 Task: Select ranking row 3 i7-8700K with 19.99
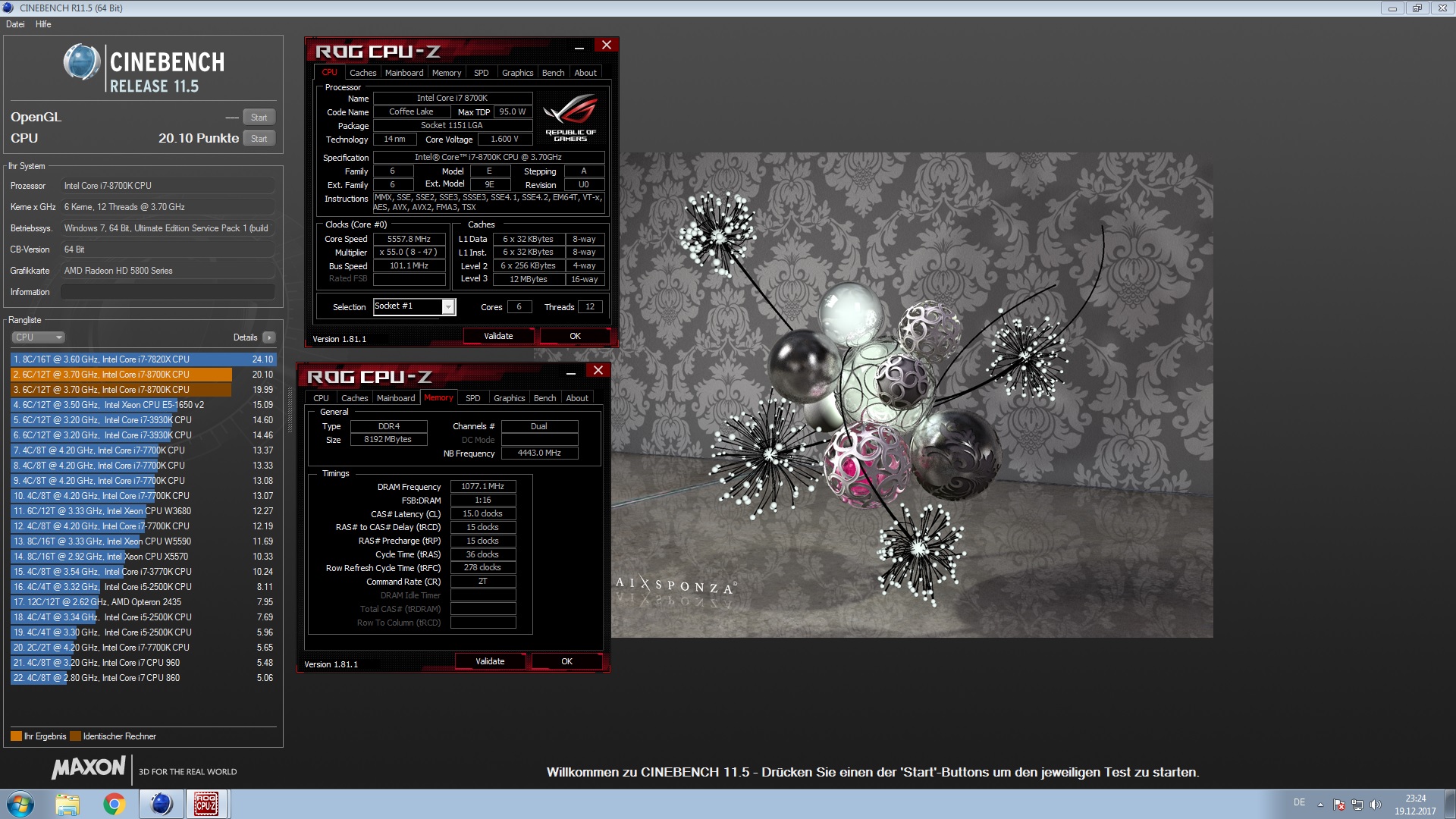click(143, 390)
